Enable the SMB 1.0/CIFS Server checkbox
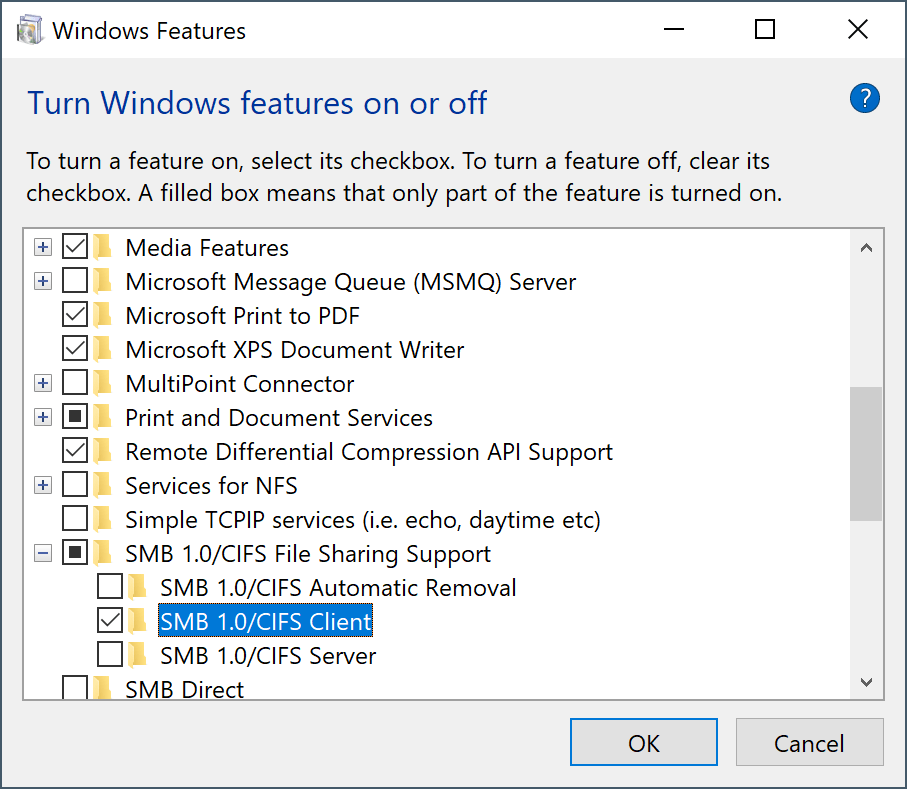907x789 pixels. click(109, 655)
